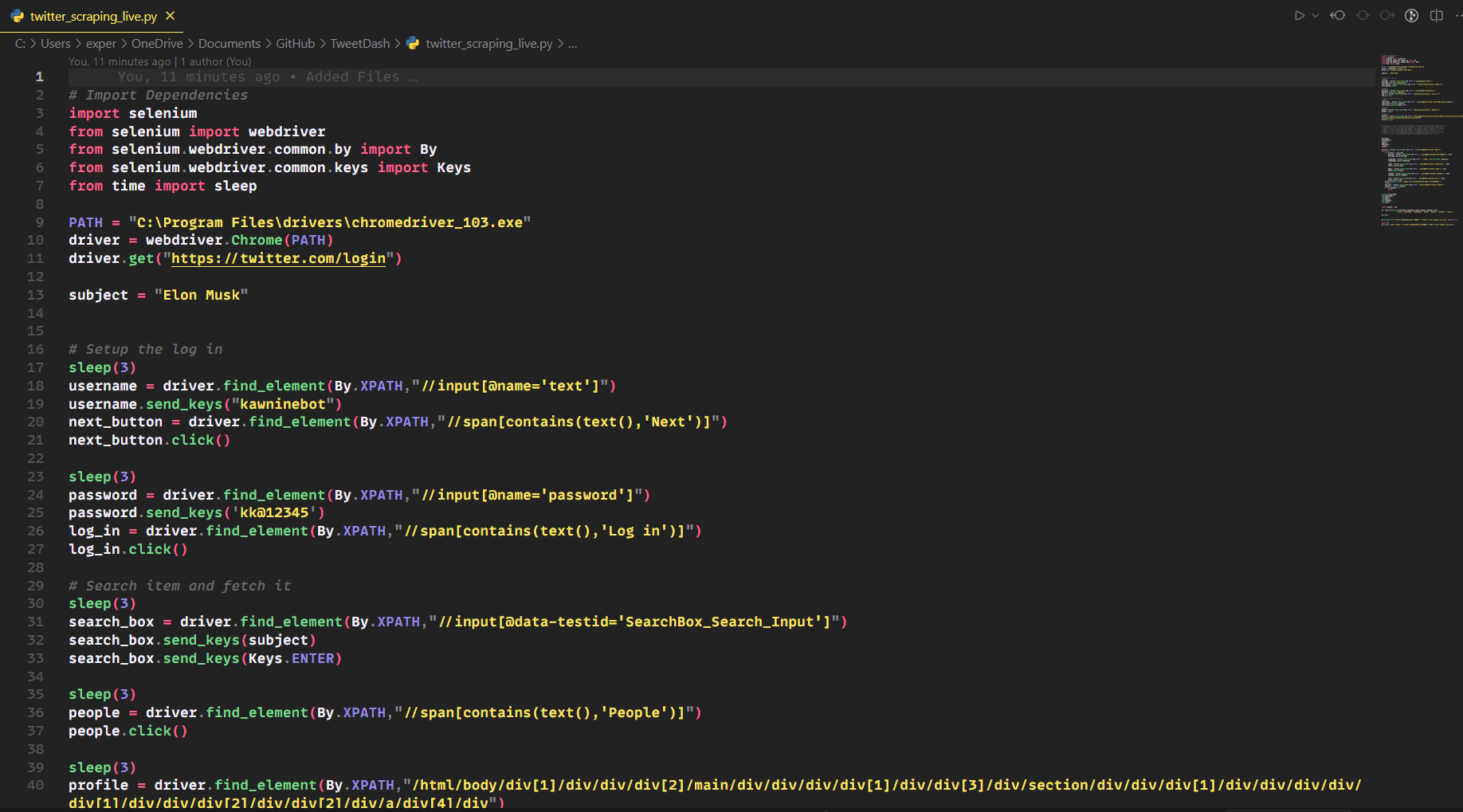Open the Documents breadcrumb segment

tap(229, 43)
